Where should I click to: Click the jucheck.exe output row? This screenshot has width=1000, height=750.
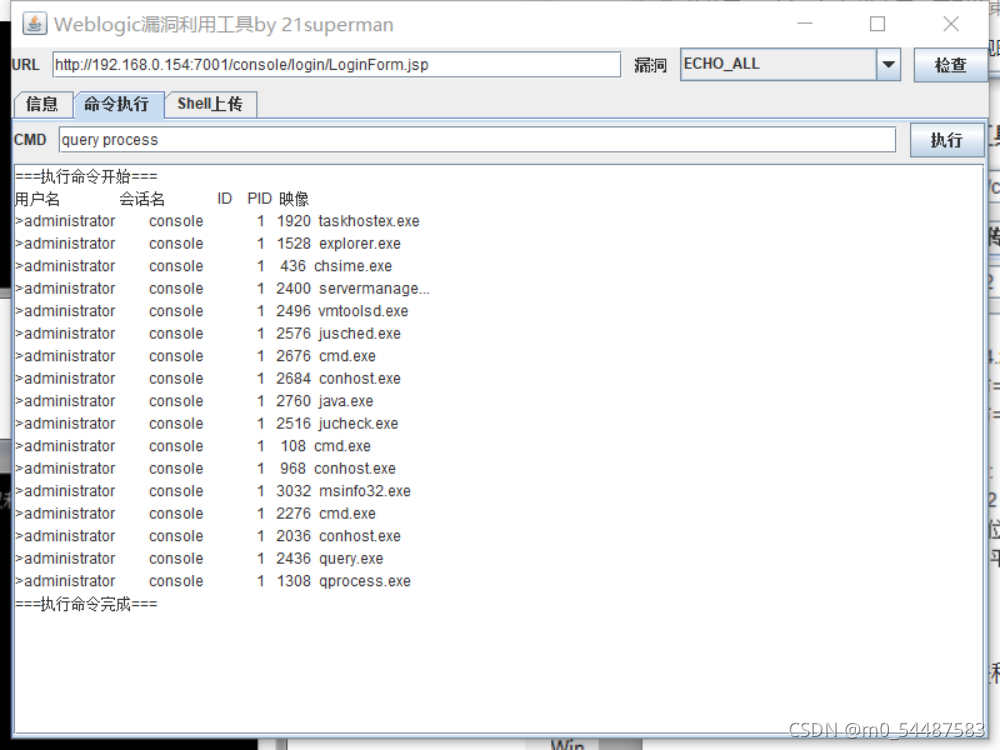pos(207,423)
